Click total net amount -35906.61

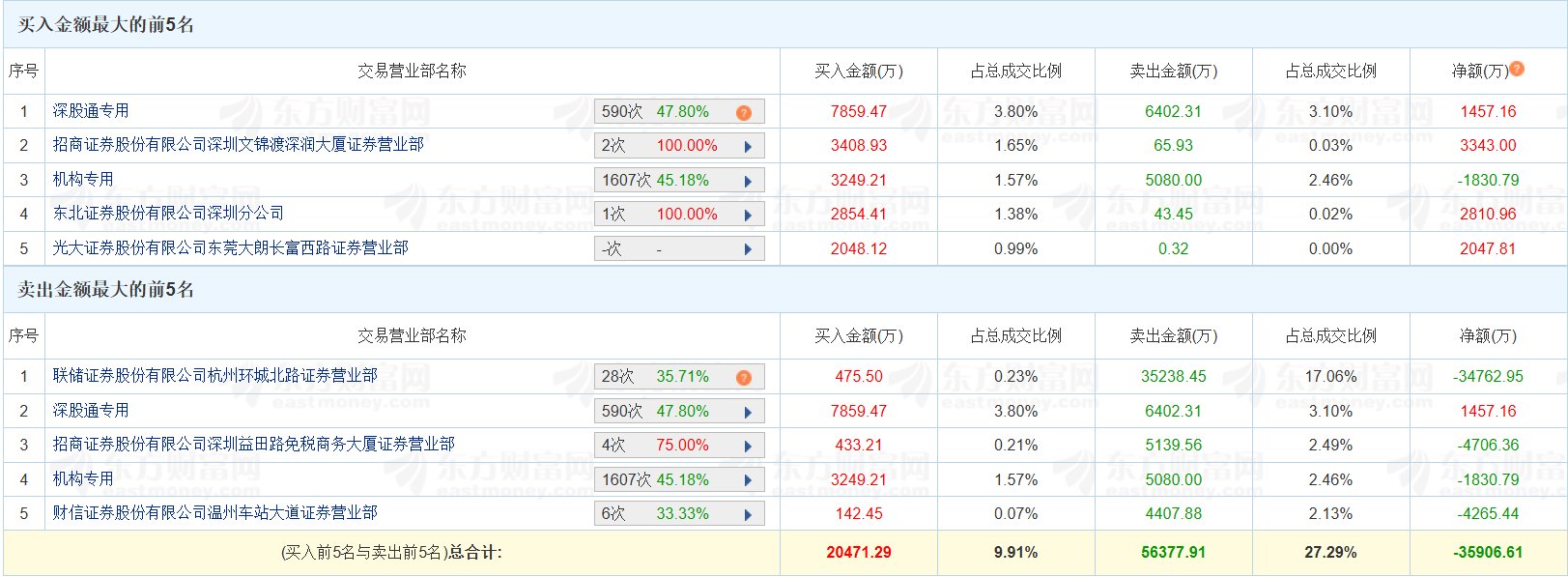coord(1488,553)
